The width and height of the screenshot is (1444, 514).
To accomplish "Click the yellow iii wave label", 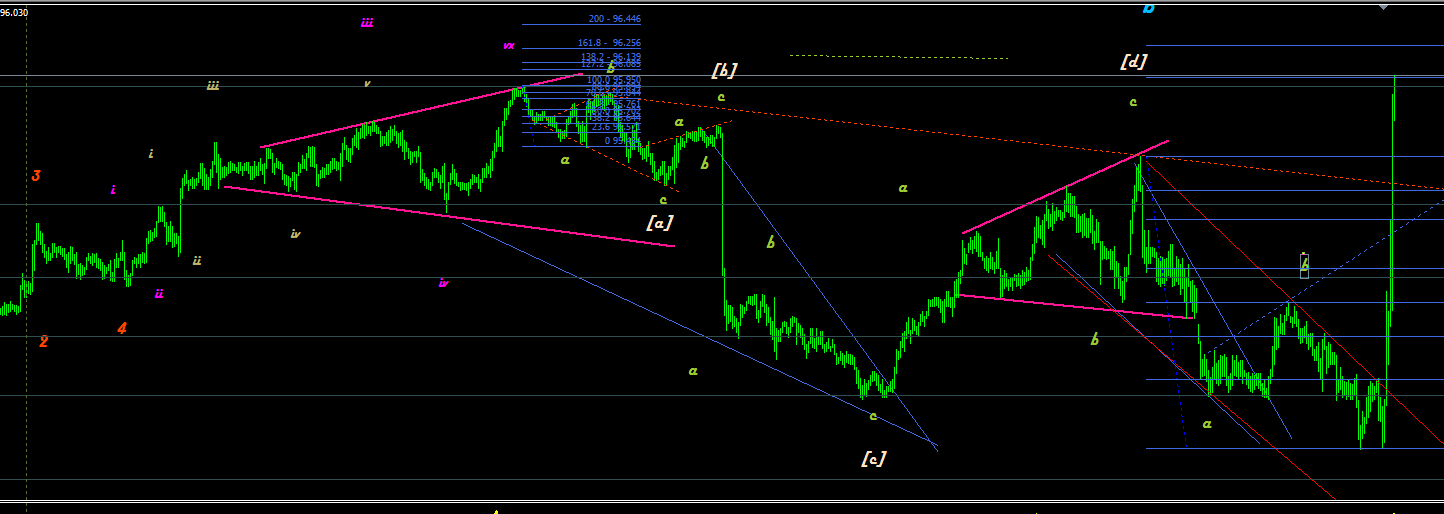I will 213,86.
